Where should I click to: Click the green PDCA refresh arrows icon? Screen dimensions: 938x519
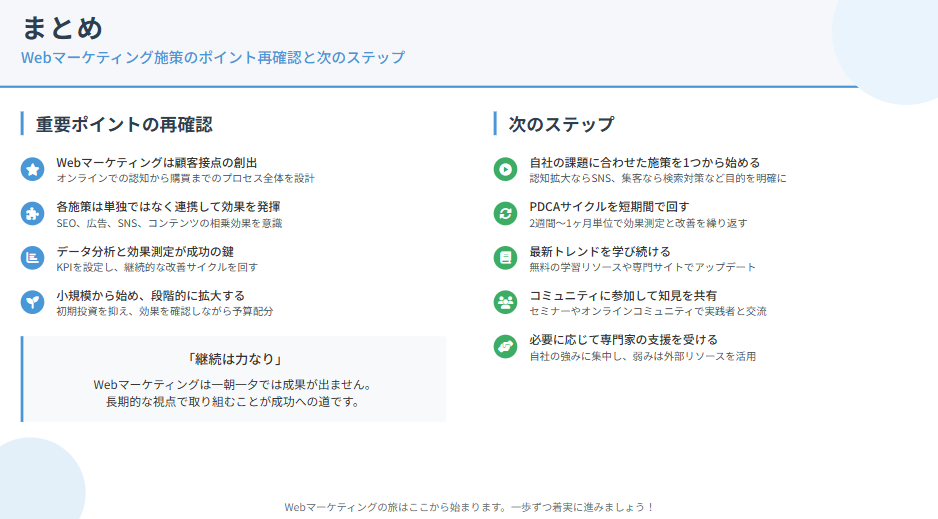506,214
